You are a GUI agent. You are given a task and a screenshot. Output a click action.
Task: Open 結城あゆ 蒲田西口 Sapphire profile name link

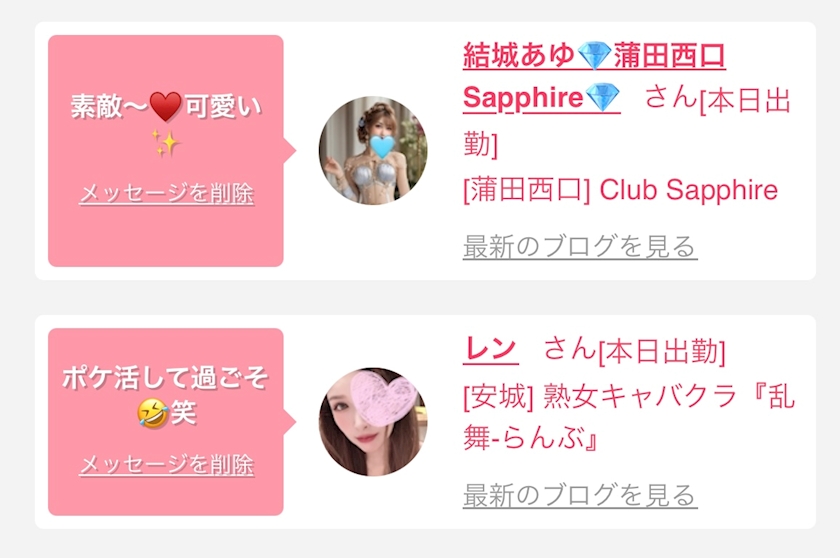click(x=594, y=77)
